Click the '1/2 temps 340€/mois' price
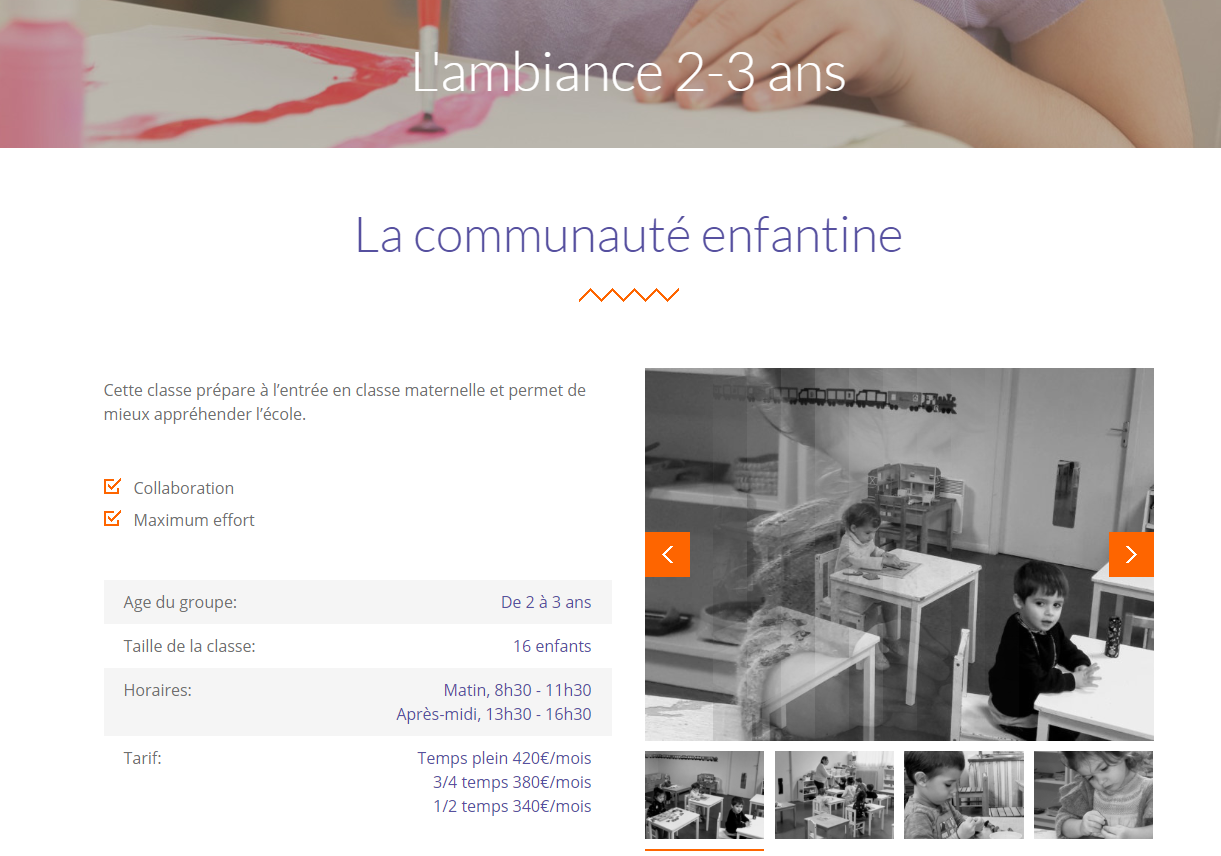The height and width of the screenshot is (856, 1221). pyautogui.click(x=512, y=806)
